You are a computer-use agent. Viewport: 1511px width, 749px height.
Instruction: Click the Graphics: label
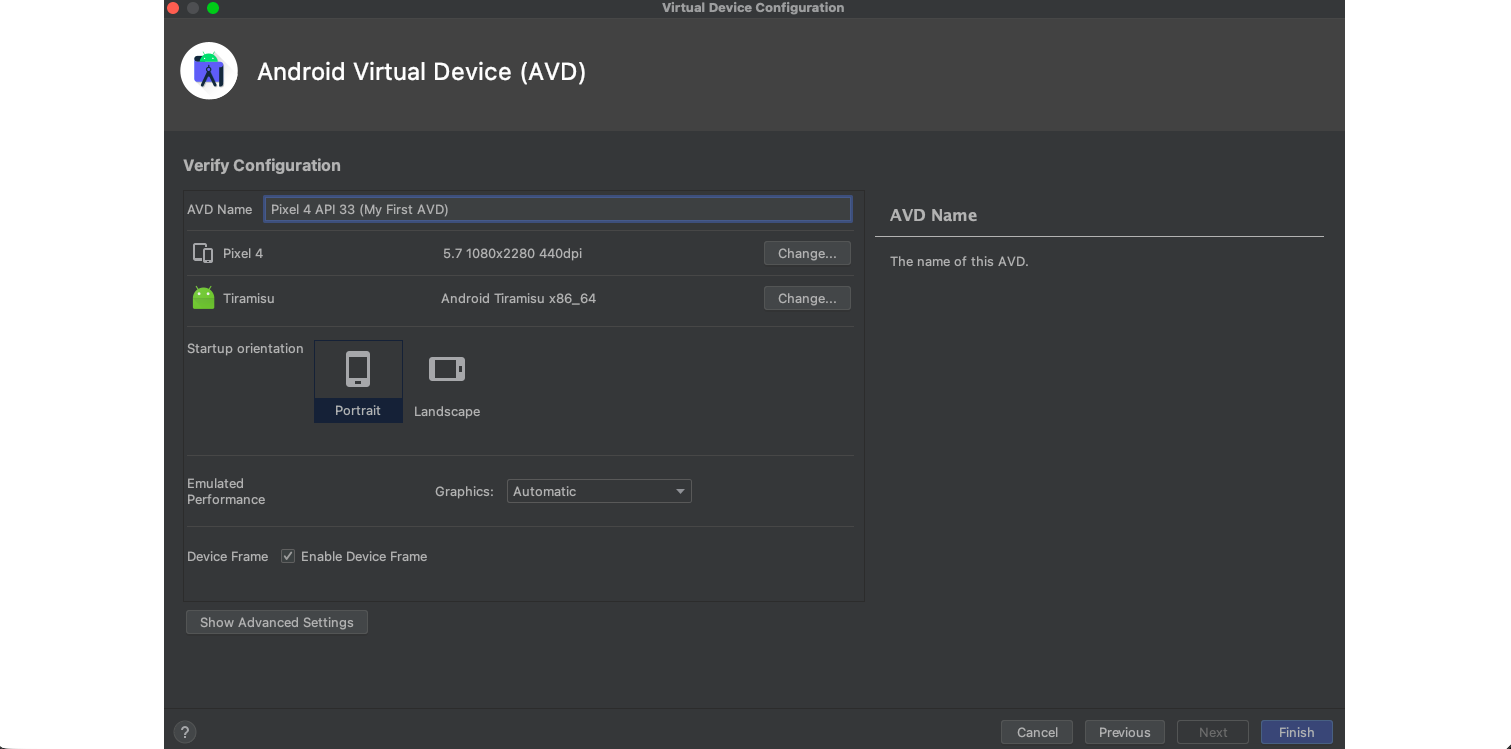point(464,491)
